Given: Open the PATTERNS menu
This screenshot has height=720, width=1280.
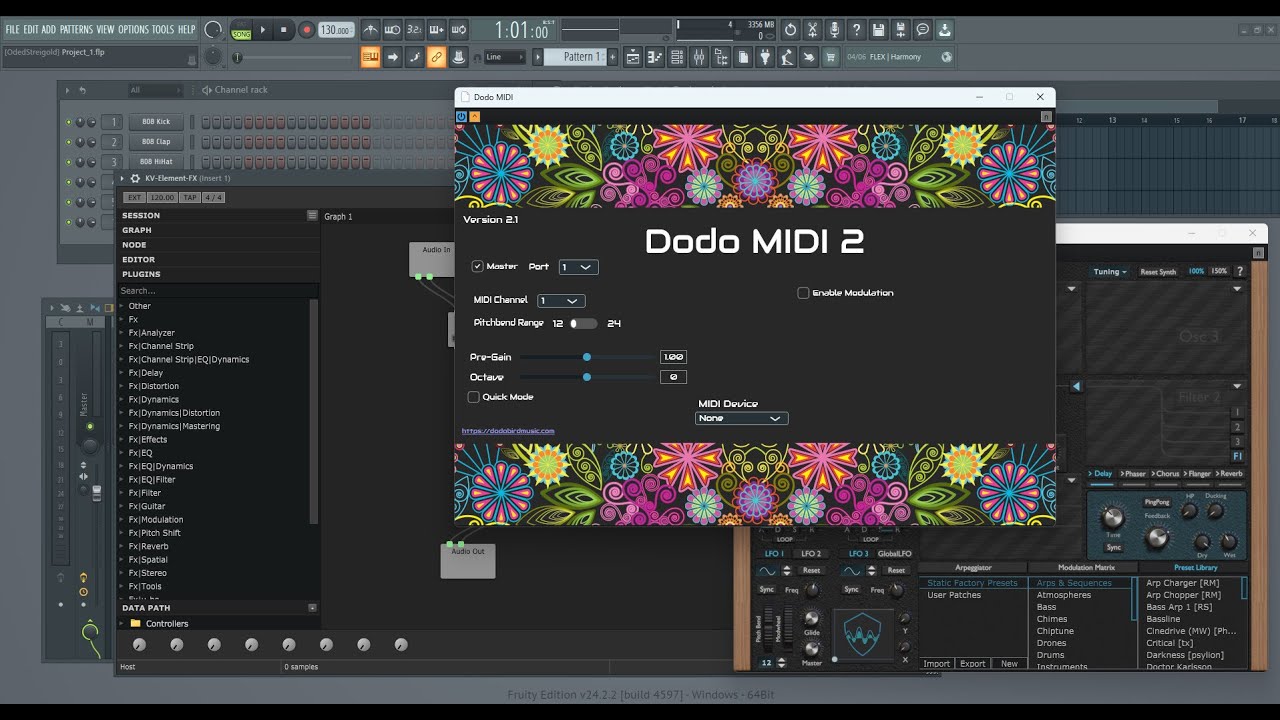Looking at the screenshot, I should [76, 30].
